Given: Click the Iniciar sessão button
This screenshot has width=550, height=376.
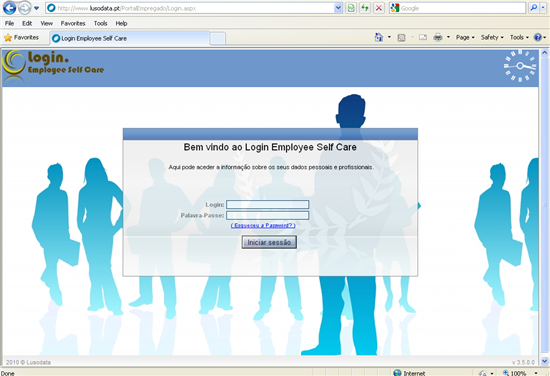Looking at the screenshot, I should click(x=269, y=242).
